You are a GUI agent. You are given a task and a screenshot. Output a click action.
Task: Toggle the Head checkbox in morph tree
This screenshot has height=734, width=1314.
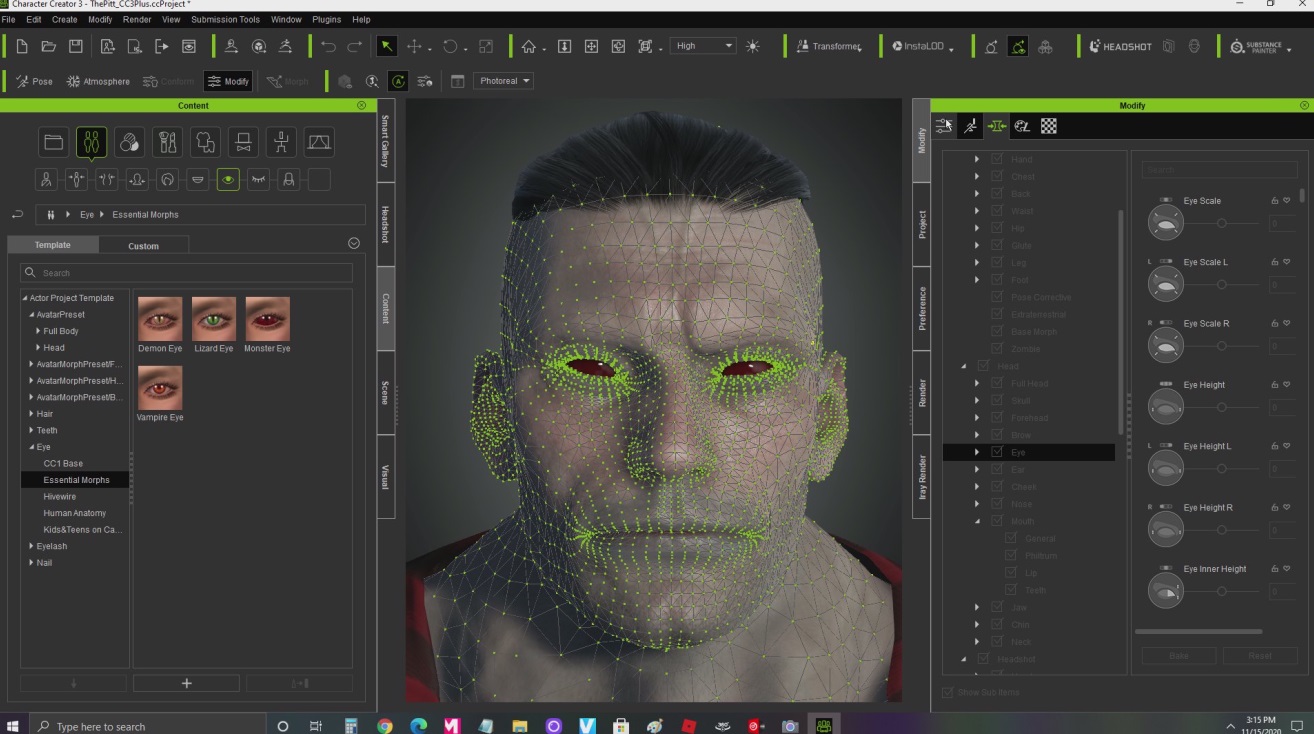[983, 366]
